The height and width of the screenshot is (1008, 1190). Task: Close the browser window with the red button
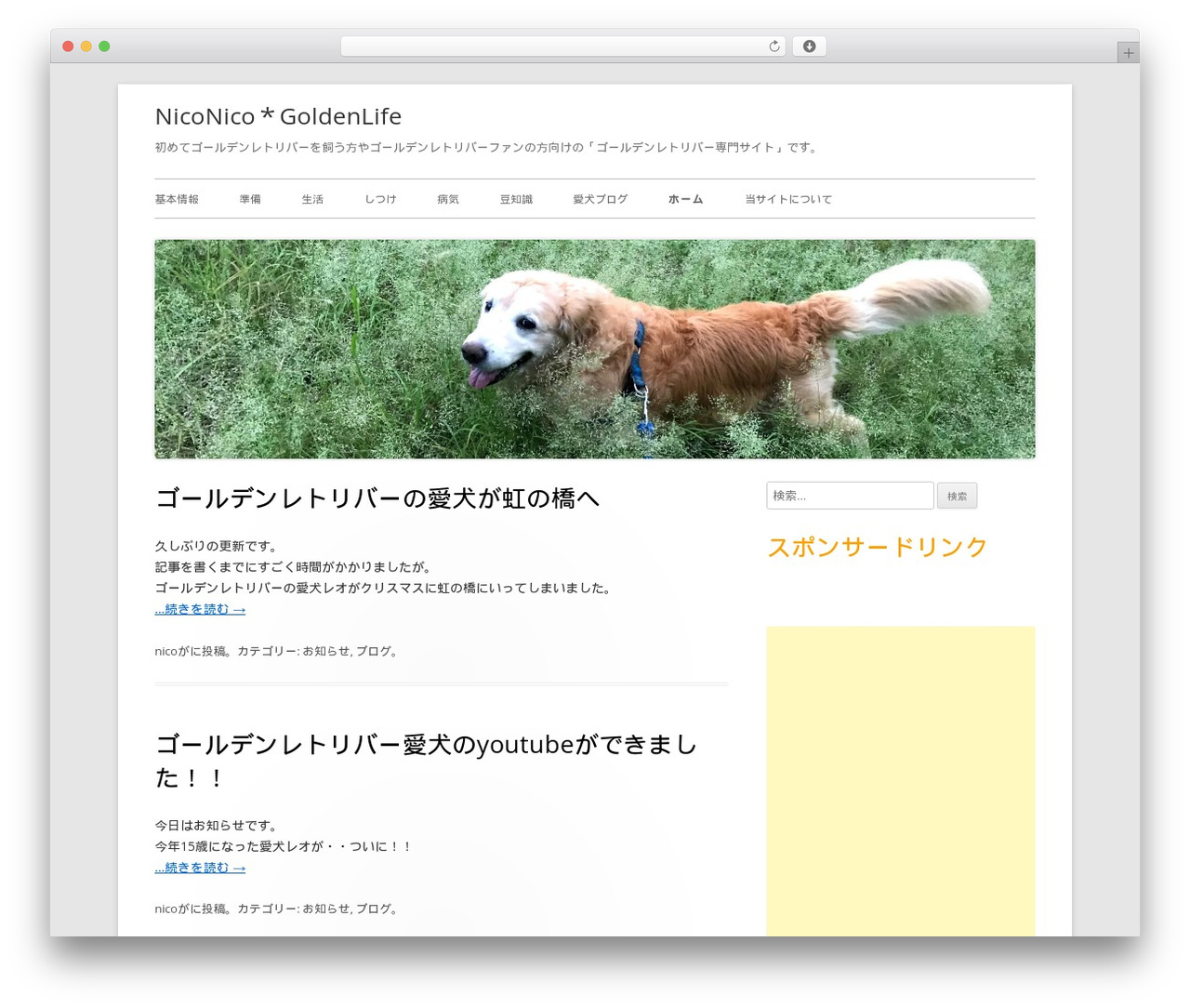click(68, 46)
